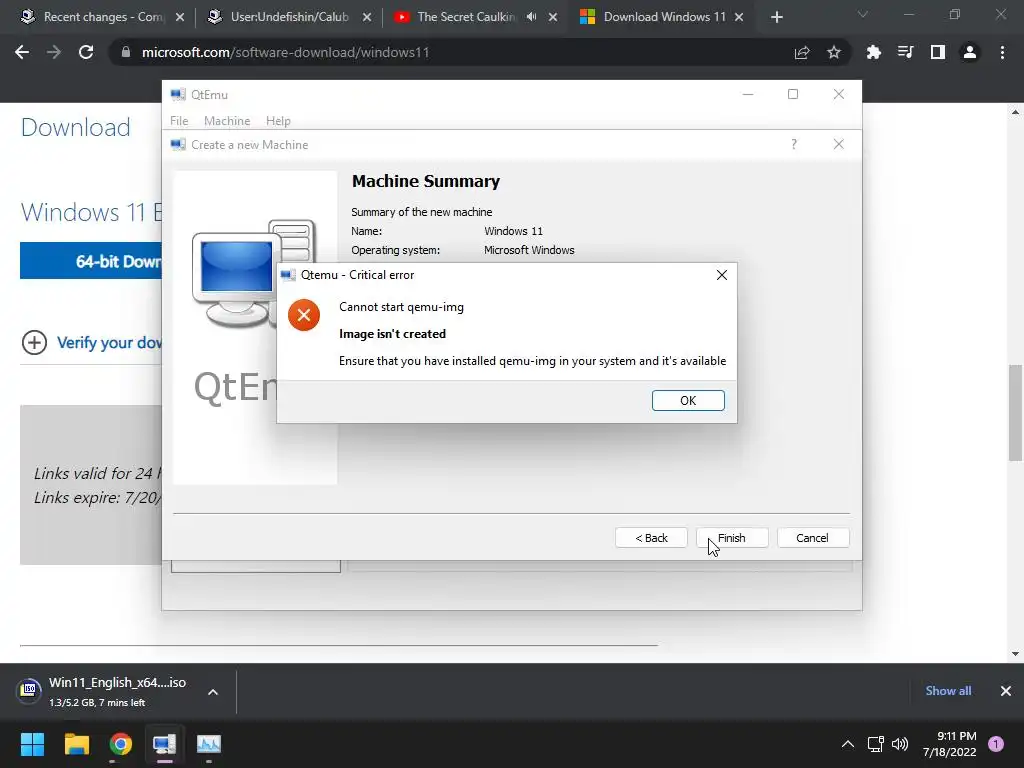Open Windows Start menu

pos(32,744)
